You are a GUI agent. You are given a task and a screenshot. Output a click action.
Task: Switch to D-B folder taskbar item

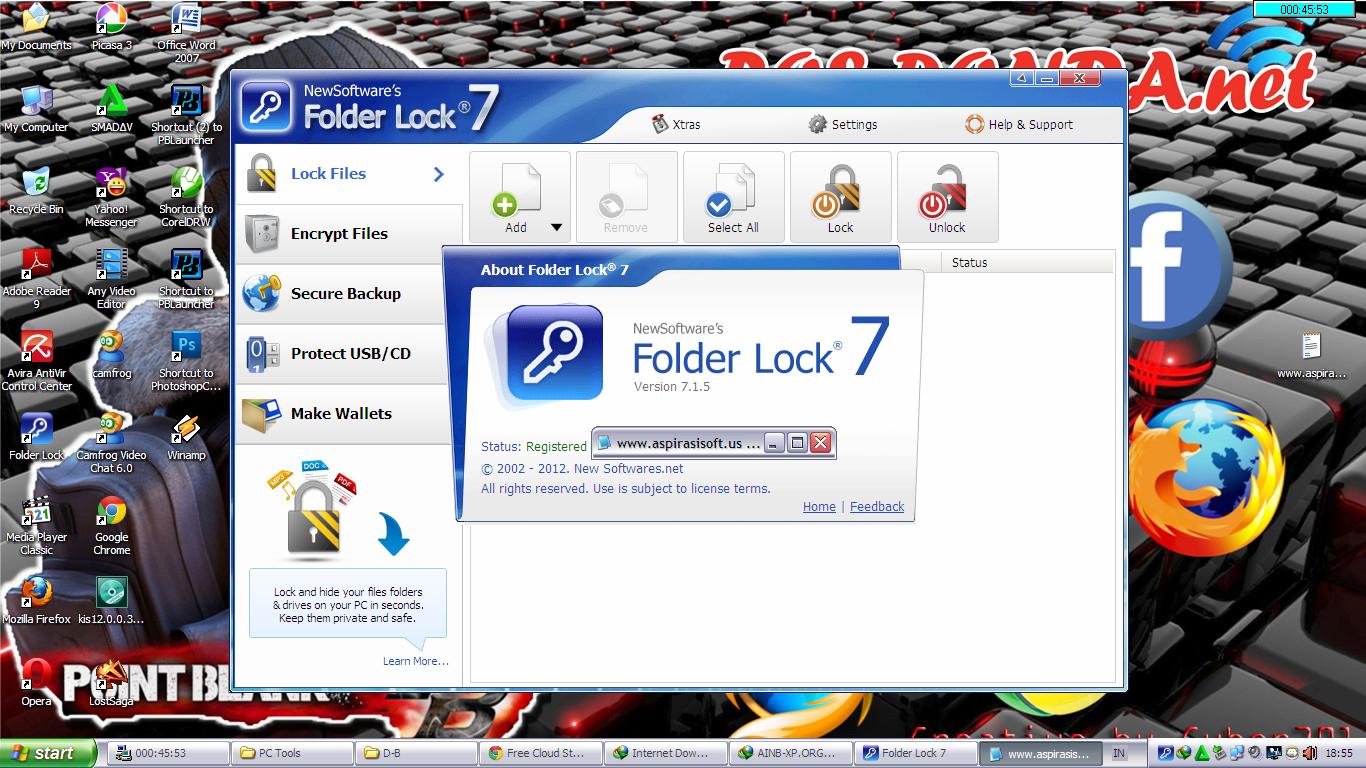click(x=417, y=753)
